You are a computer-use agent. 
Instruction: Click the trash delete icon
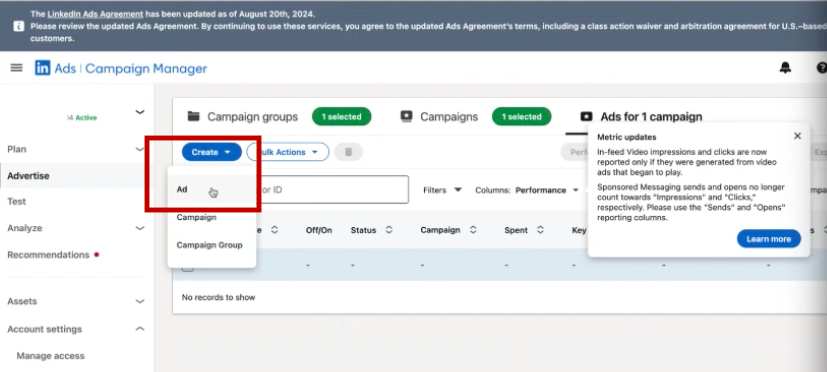(x=348, y=152)
